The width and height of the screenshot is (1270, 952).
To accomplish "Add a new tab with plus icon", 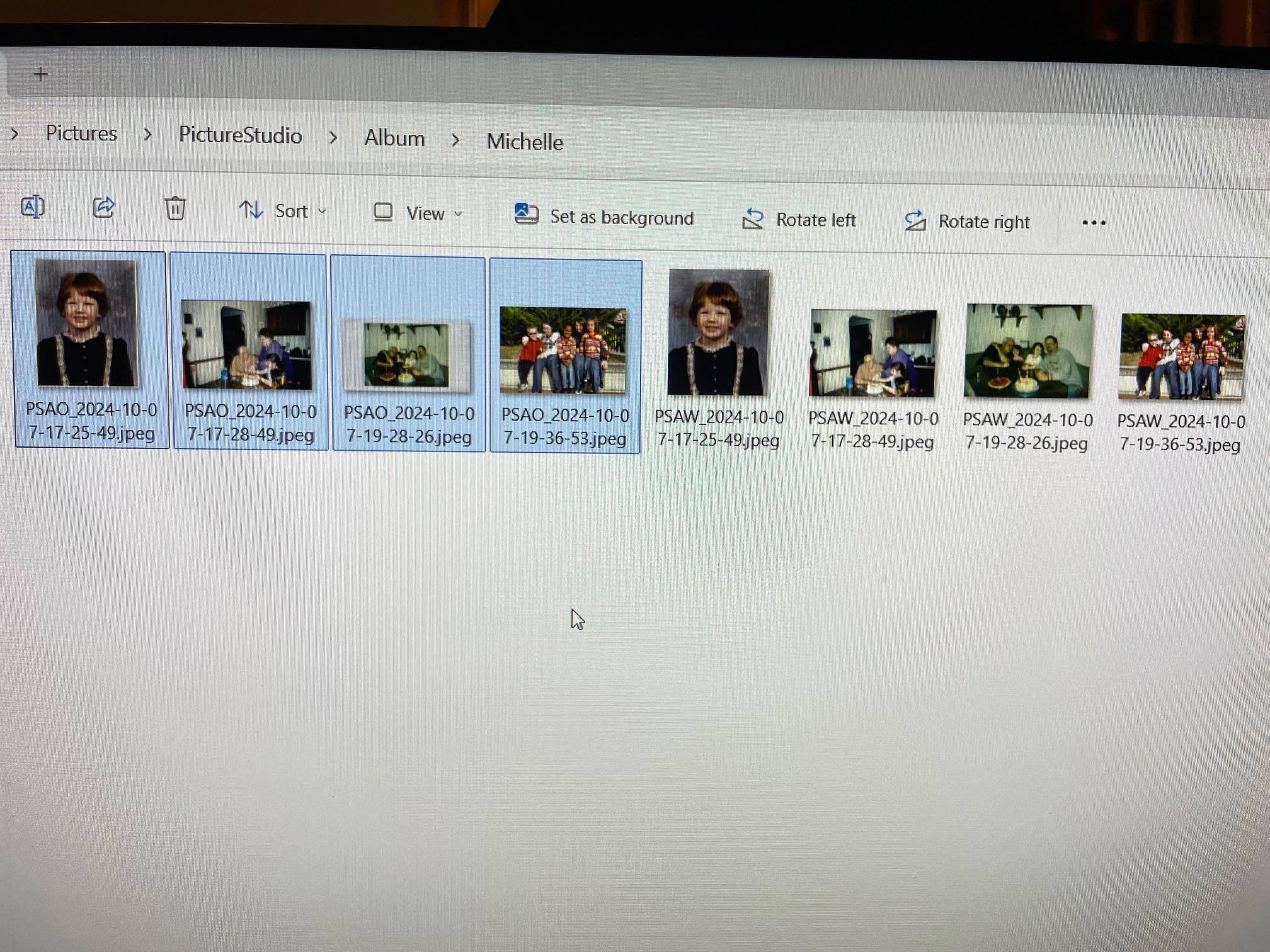I will tap(41, 74).
